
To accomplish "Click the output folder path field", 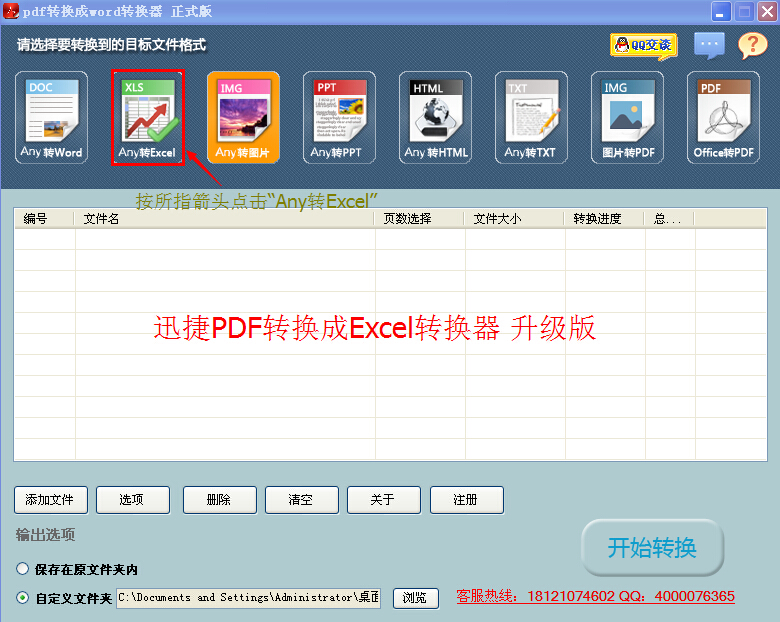I will (x=249, y=598).
